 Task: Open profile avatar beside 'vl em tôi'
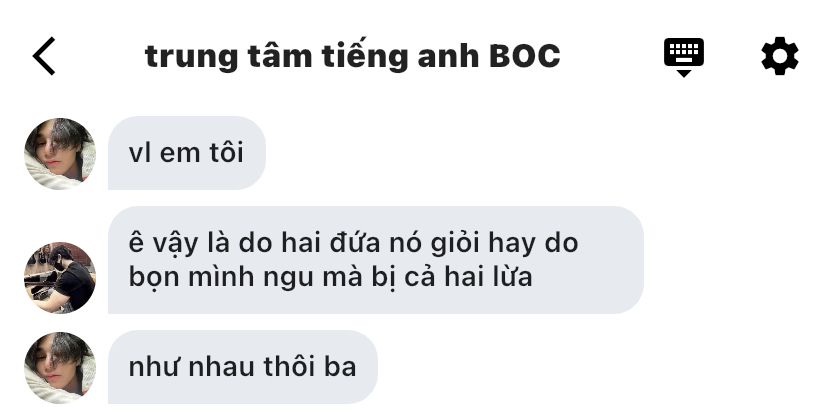tap(60, 154)
